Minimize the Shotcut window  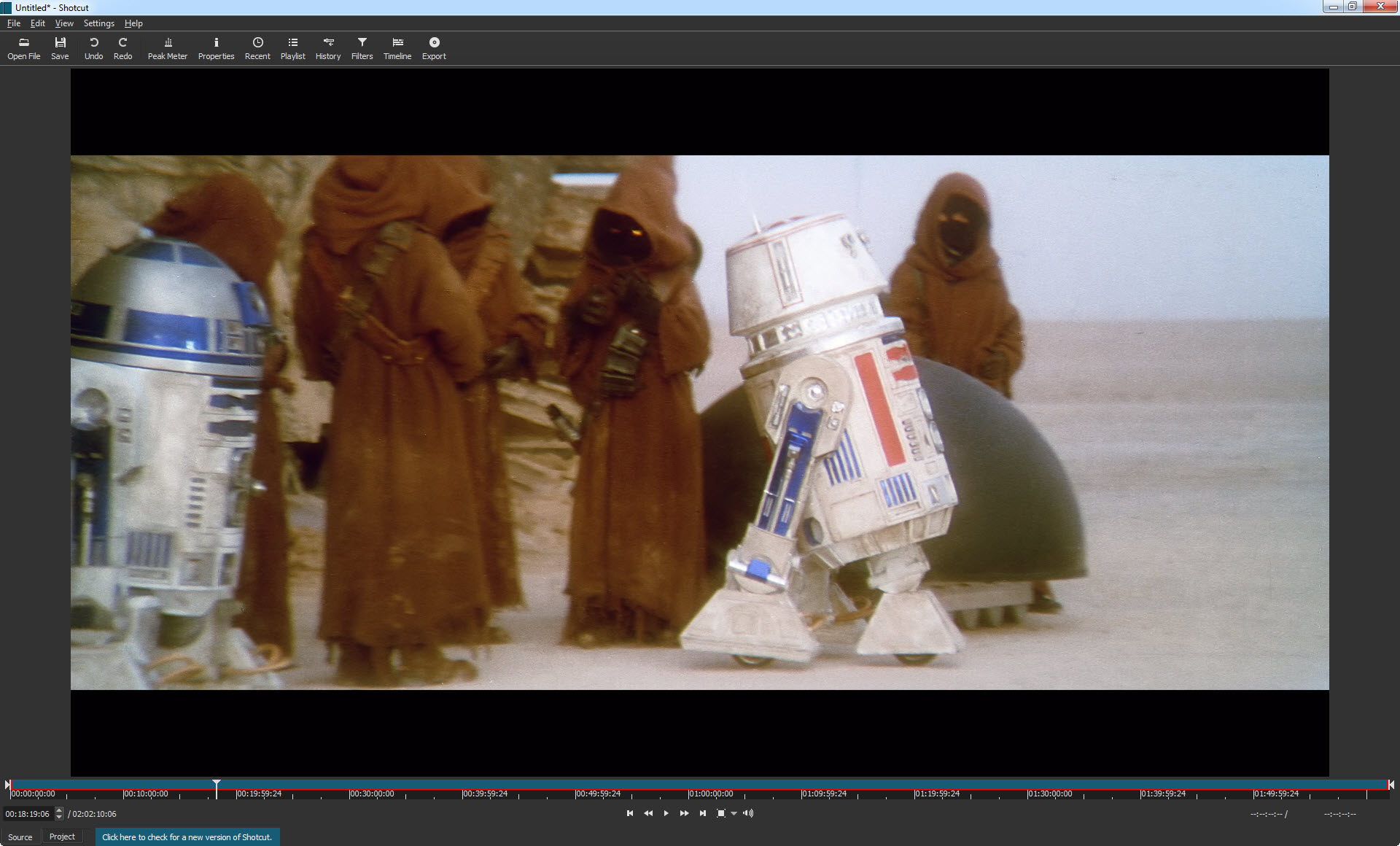click(1334, 7)
